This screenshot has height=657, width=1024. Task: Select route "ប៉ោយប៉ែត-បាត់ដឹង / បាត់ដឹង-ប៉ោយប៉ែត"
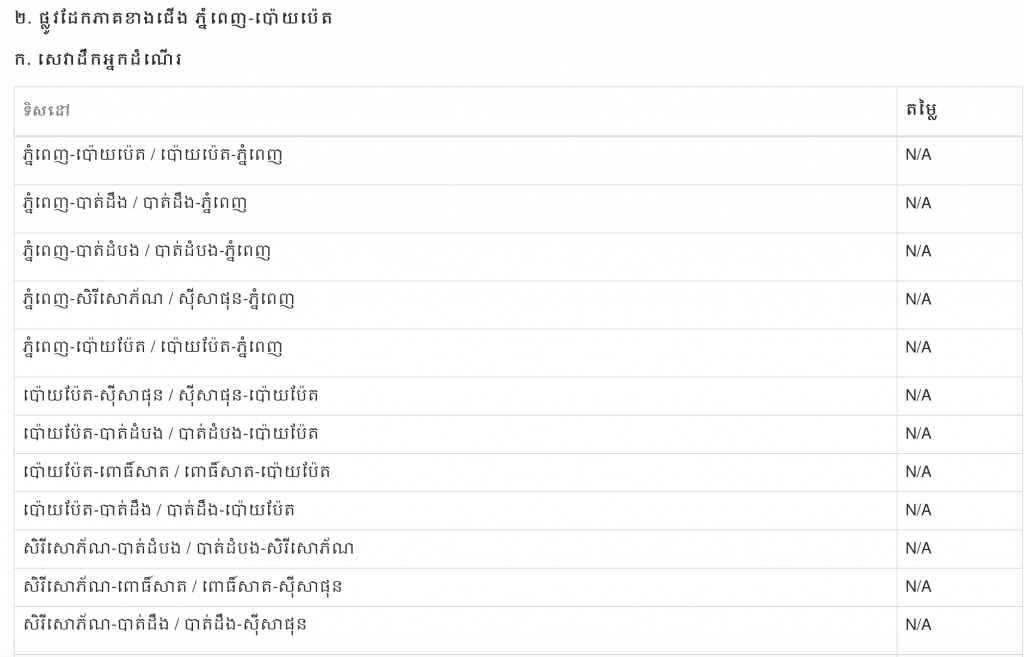click(x=159, y=510)
